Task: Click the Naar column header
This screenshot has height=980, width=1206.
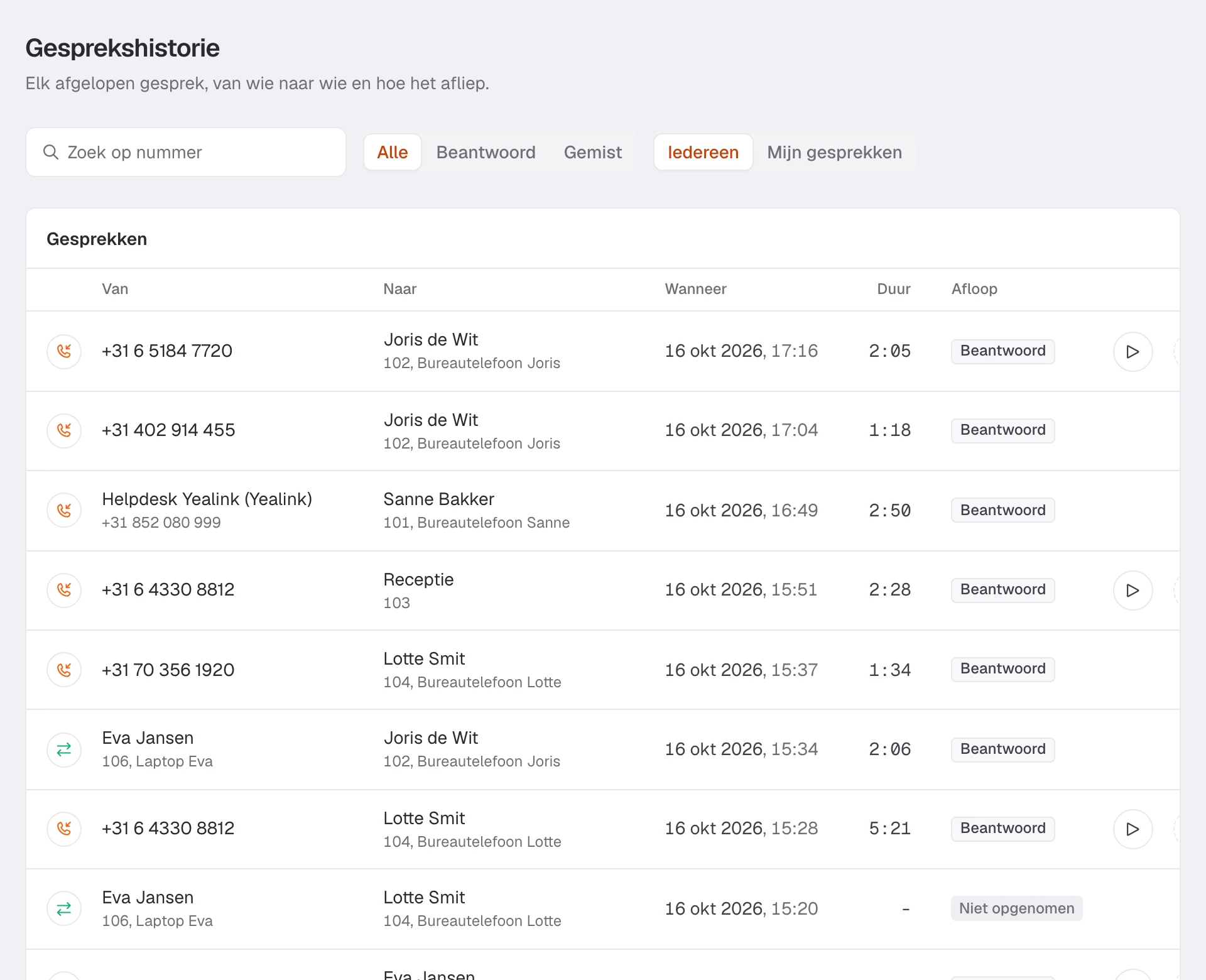Action: point(400,289)
